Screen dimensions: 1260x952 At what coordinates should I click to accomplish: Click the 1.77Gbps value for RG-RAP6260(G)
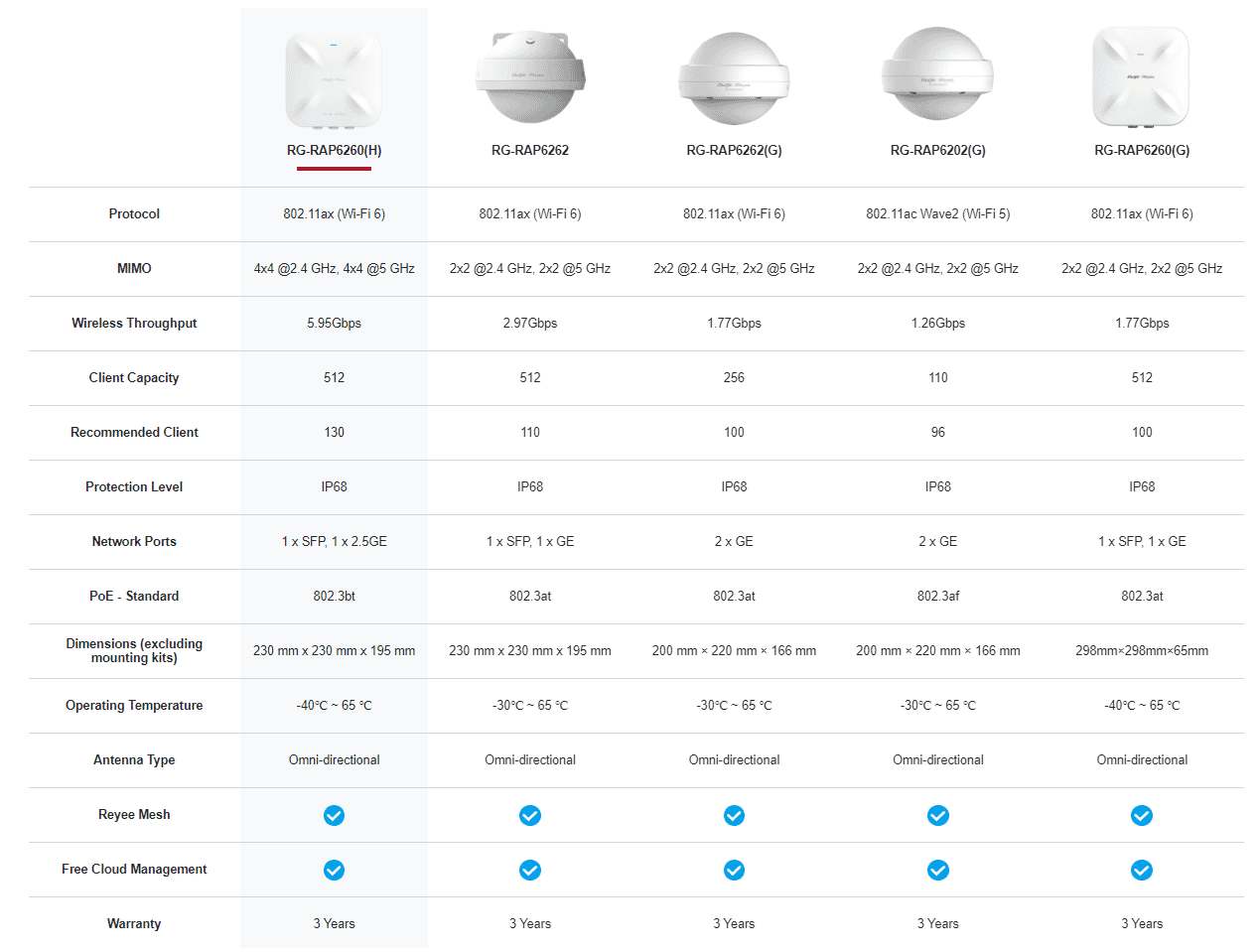click(1142, 323)
